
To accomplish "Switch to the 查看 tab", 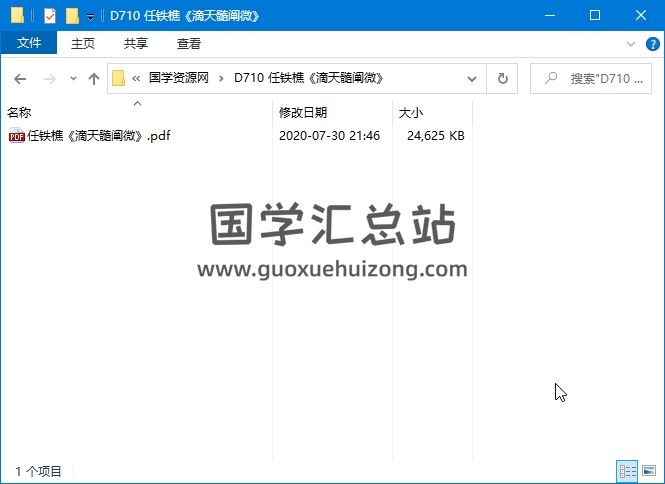I will (189, 43).
